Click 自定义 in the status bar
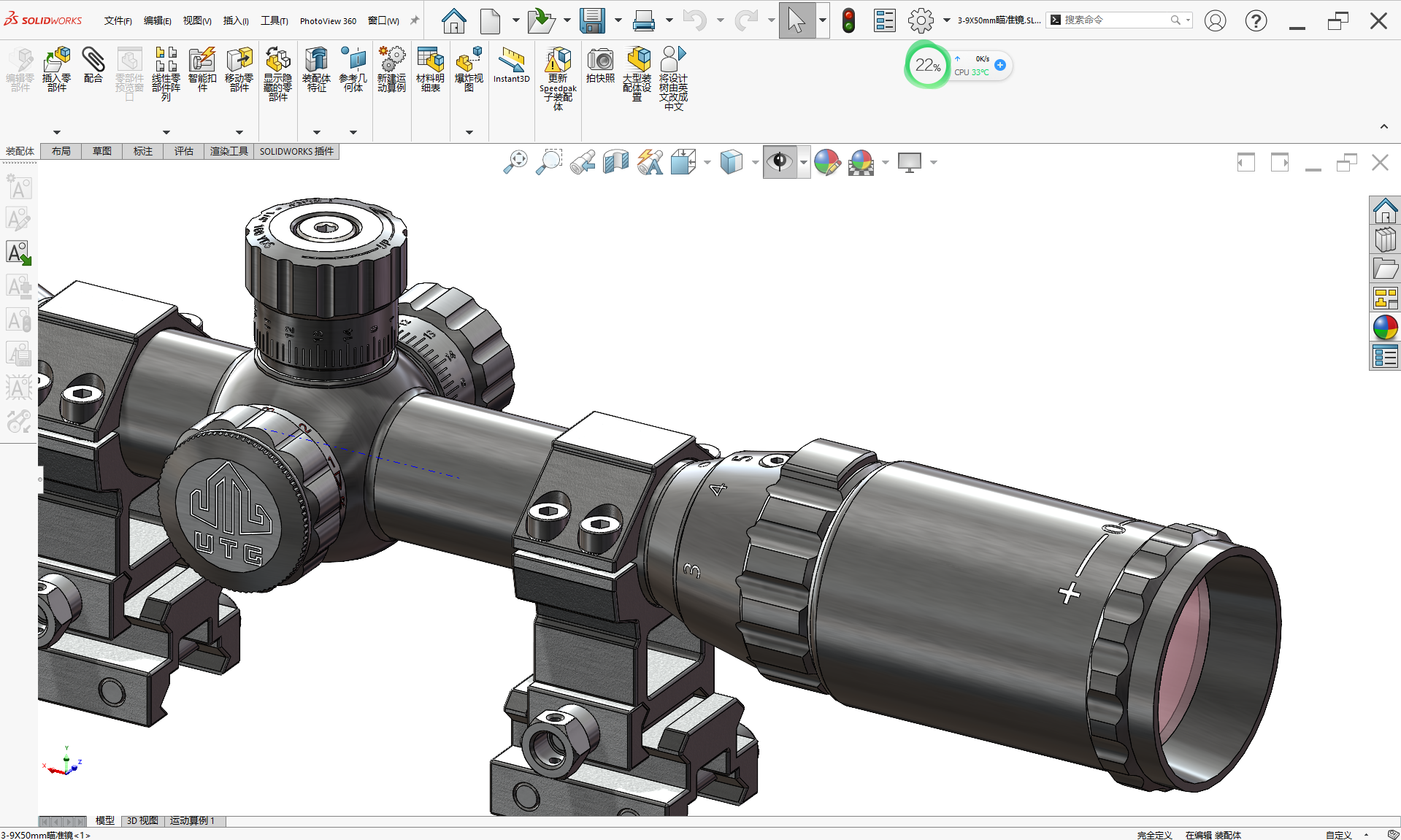Viewport: 1401px width, 840px height. point(1338,835)
